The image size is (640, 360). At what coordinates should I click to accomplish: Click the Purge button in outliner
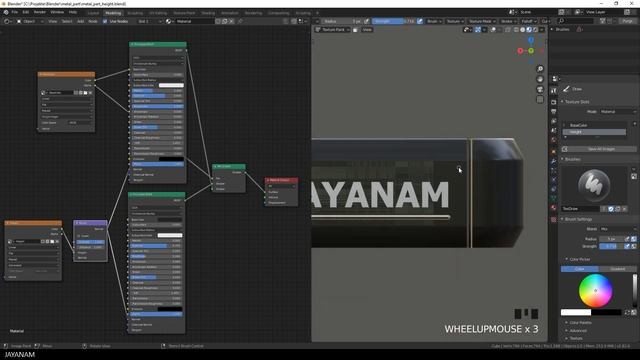[x=627, y=21]
